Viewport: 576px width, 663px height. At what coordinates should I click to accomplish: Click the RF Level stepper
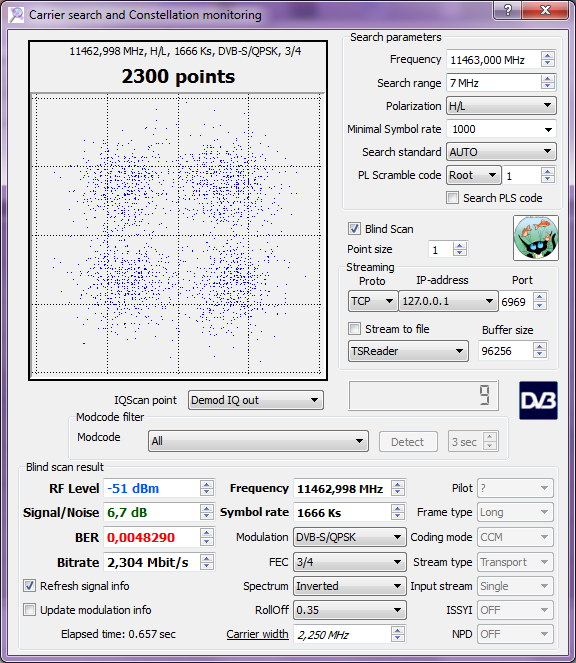click(206, 488)
